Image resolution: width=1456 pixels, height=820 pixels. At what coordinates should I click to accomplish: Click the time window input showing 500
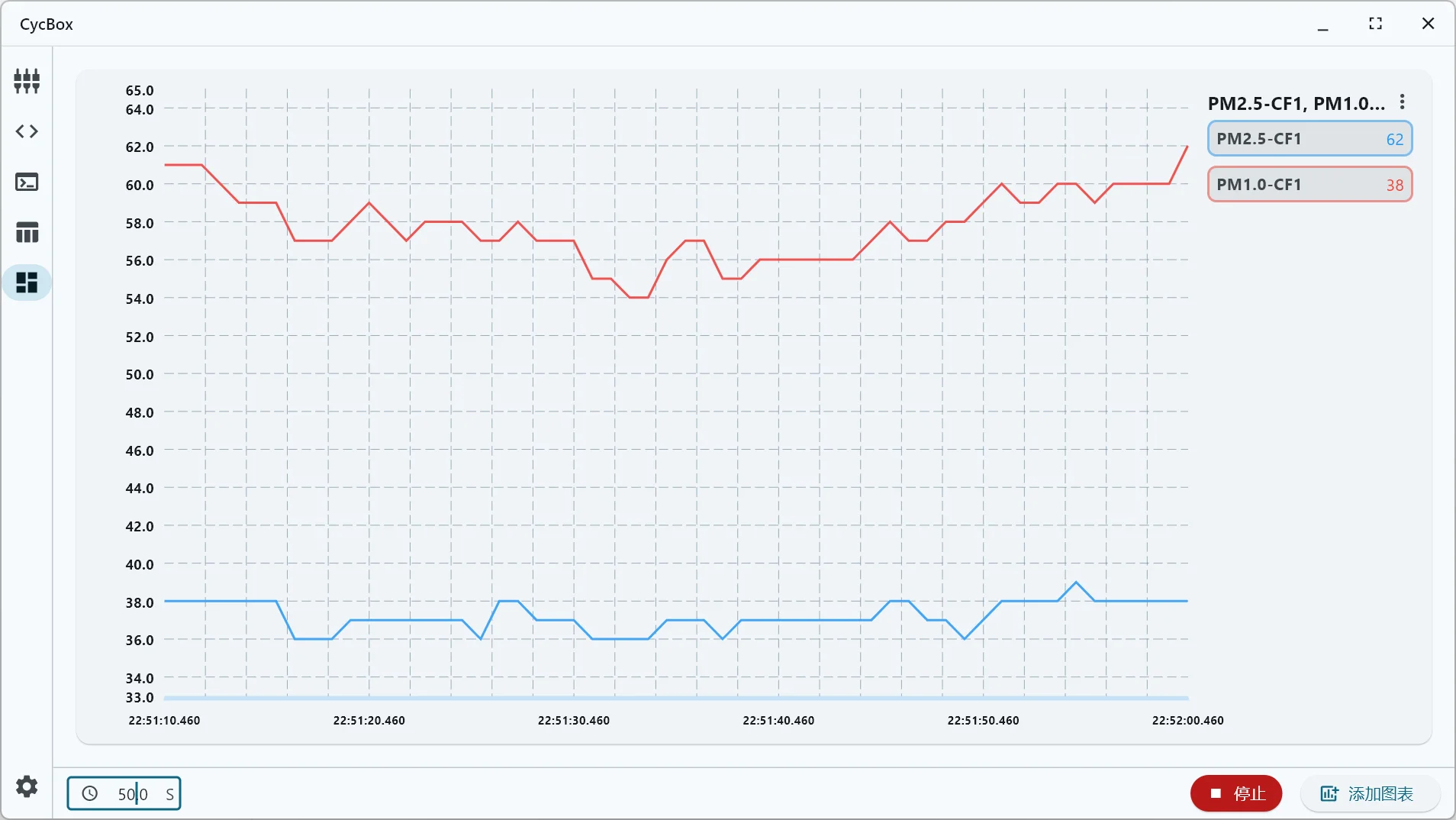pos(133,794)
